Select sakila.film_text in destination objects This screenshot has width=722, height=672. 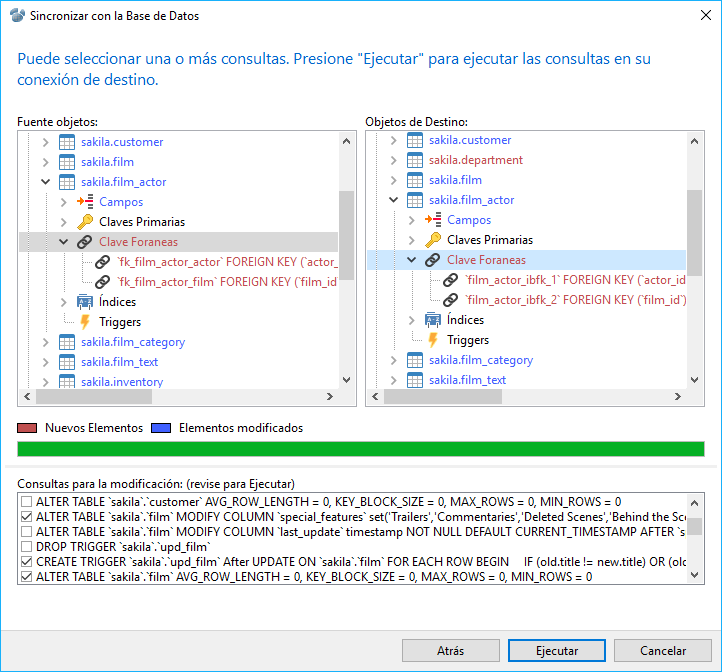point(467,380)
